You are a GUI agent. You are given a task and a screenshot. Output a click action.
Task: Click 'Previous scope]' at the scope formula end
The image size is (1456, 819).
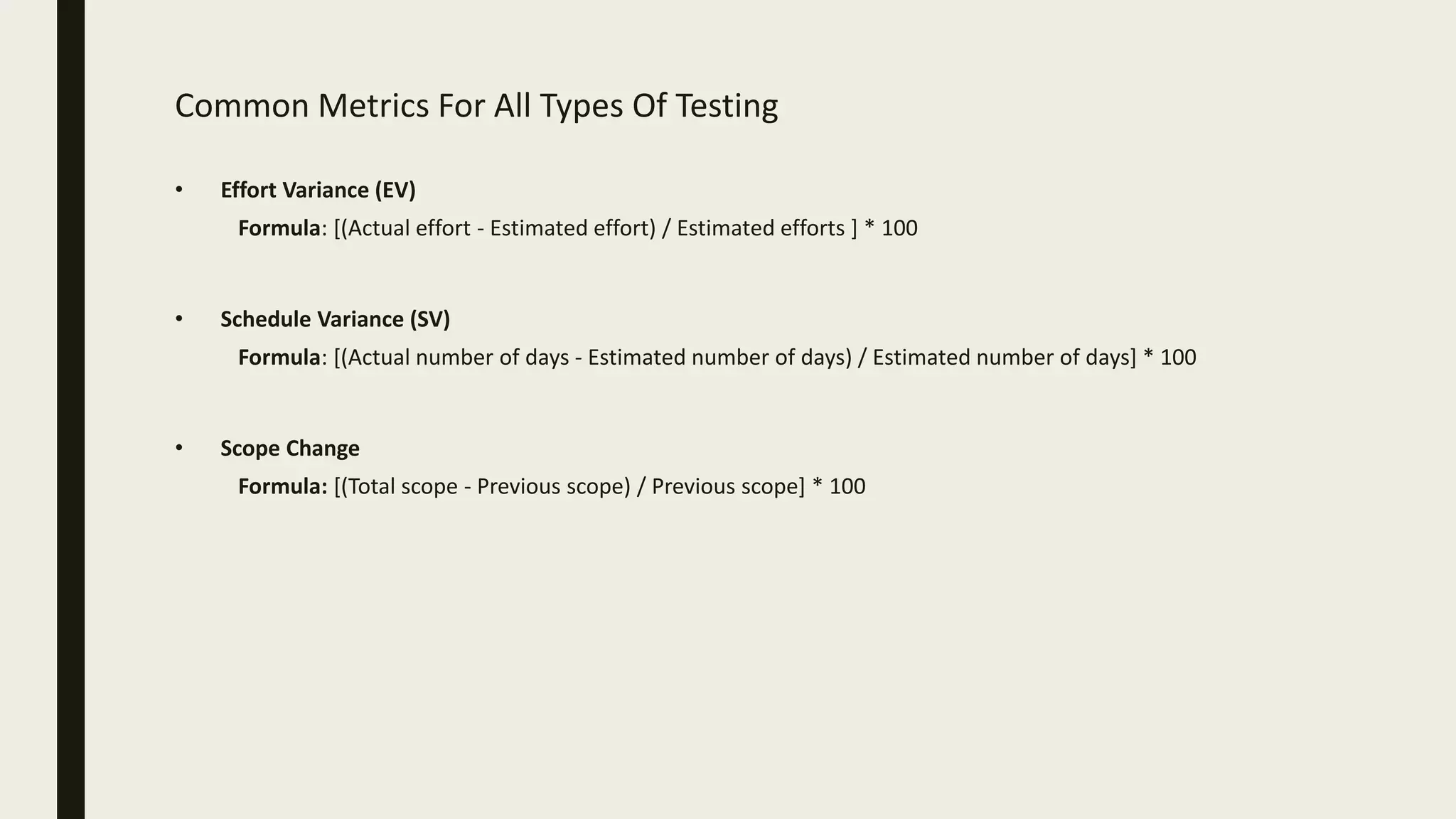point(729,487)
